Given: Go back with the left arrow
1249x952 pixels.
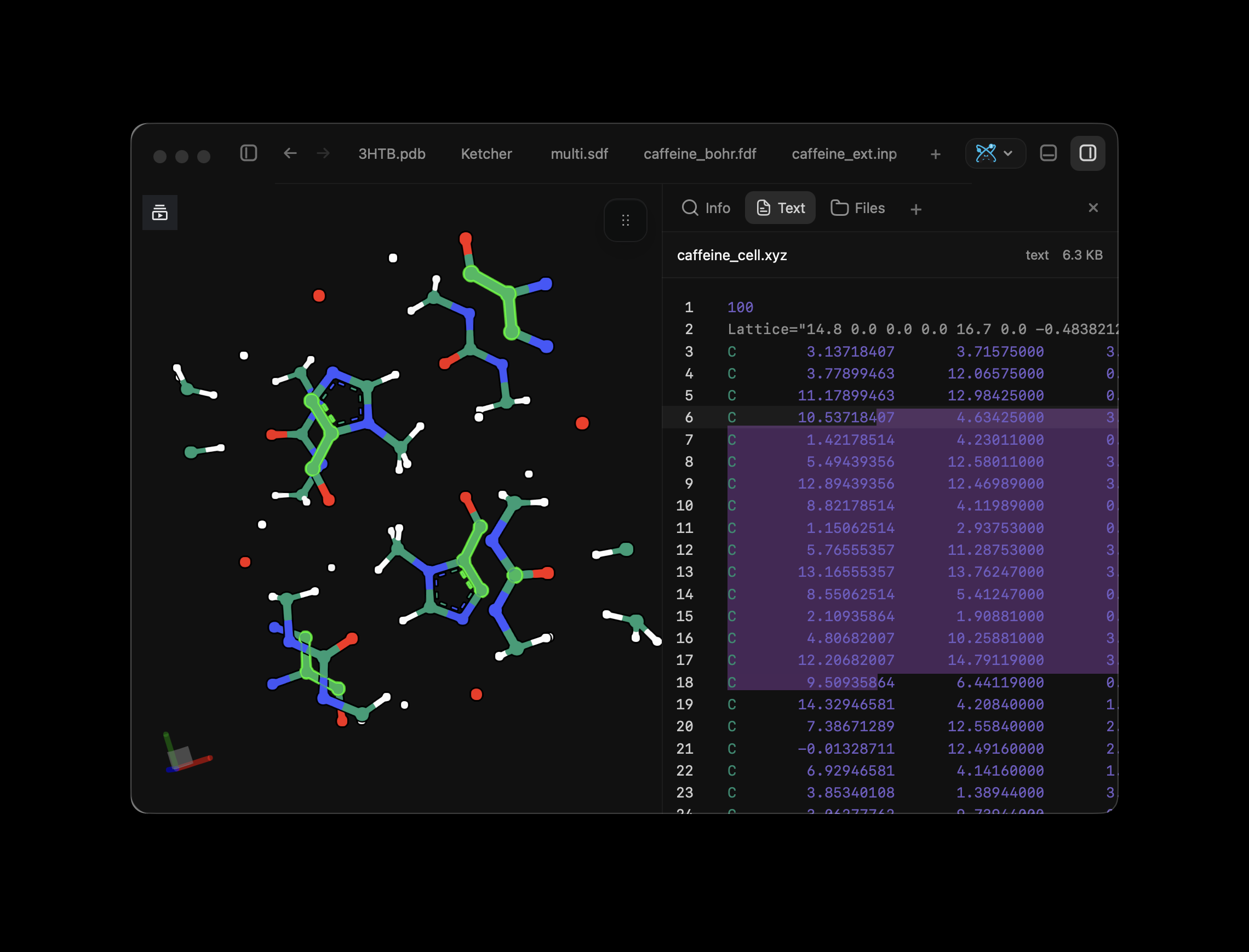Looking at the screenshot, I should (290, 153).
